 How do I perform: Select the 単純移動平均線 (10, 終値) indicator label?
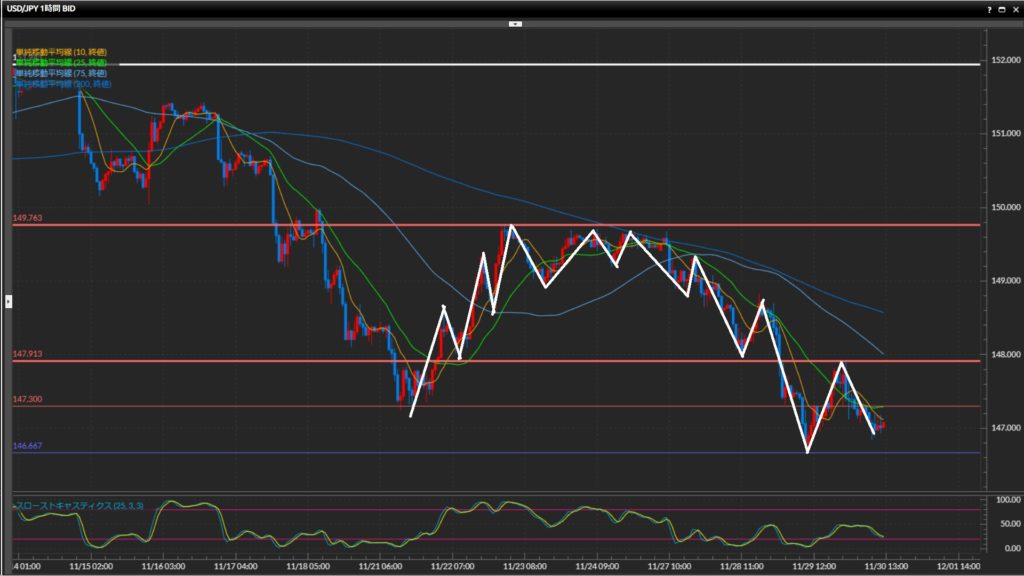pyautogui.click(x=62, y=51)
